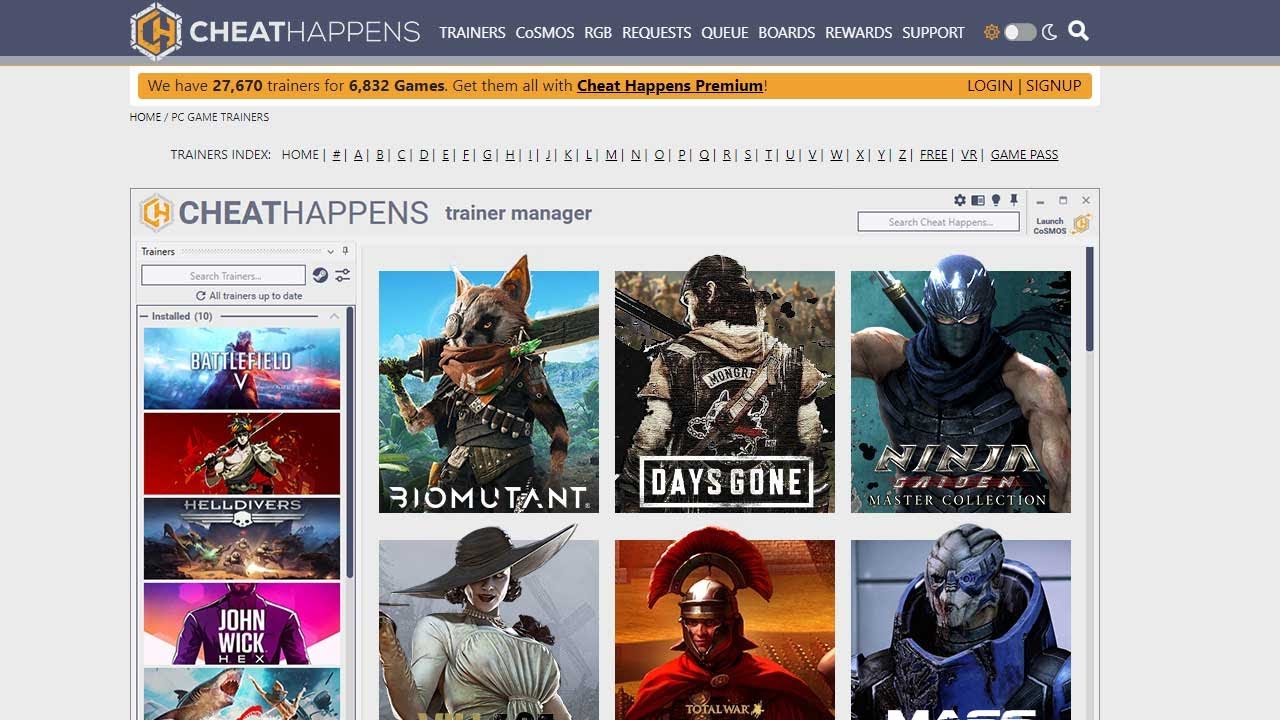Open the BOARDS page
1280x720 pixels.
(787, 32)
